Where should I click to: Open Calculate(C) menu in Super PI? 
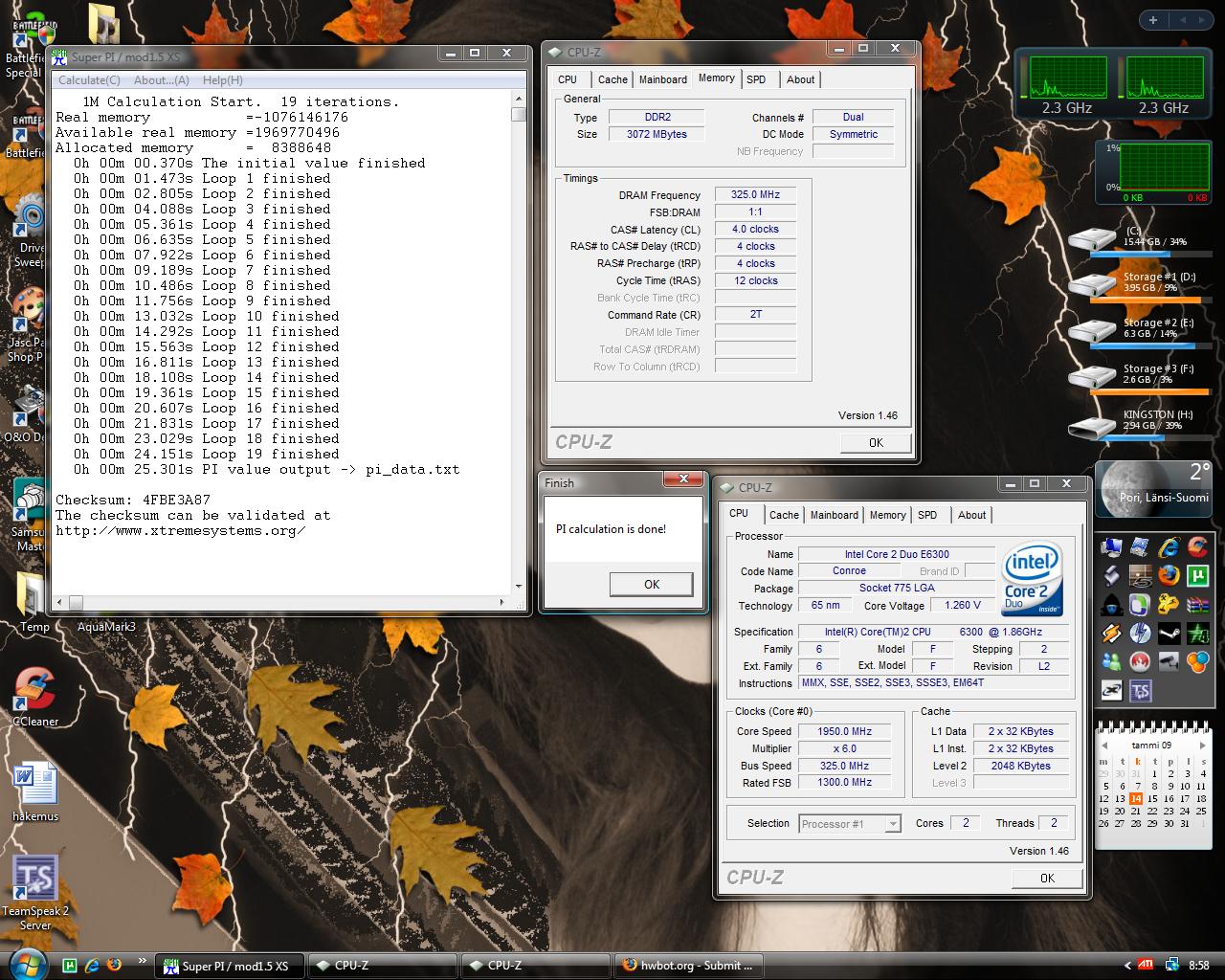(x=89, y=80)
